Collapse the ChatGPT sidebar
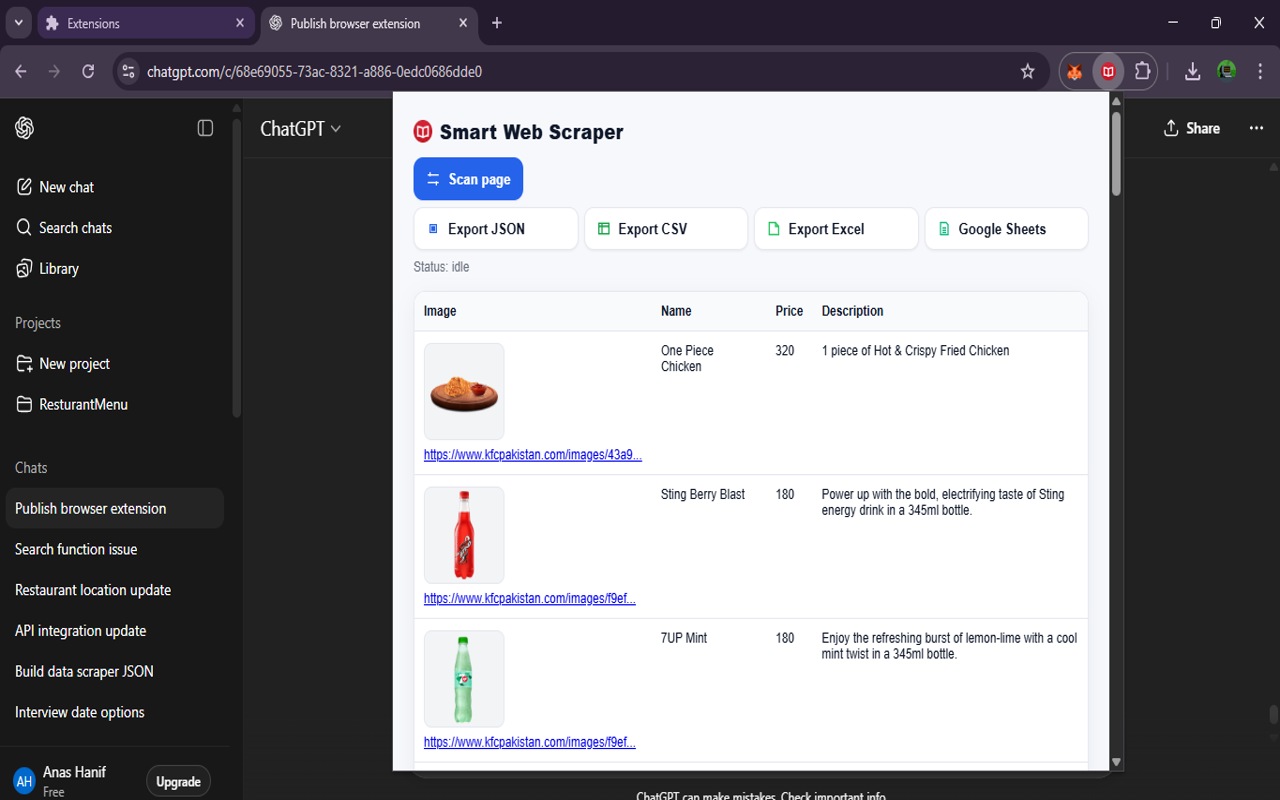The width and height of the screenshot is (1280, 800). [205, 128]
